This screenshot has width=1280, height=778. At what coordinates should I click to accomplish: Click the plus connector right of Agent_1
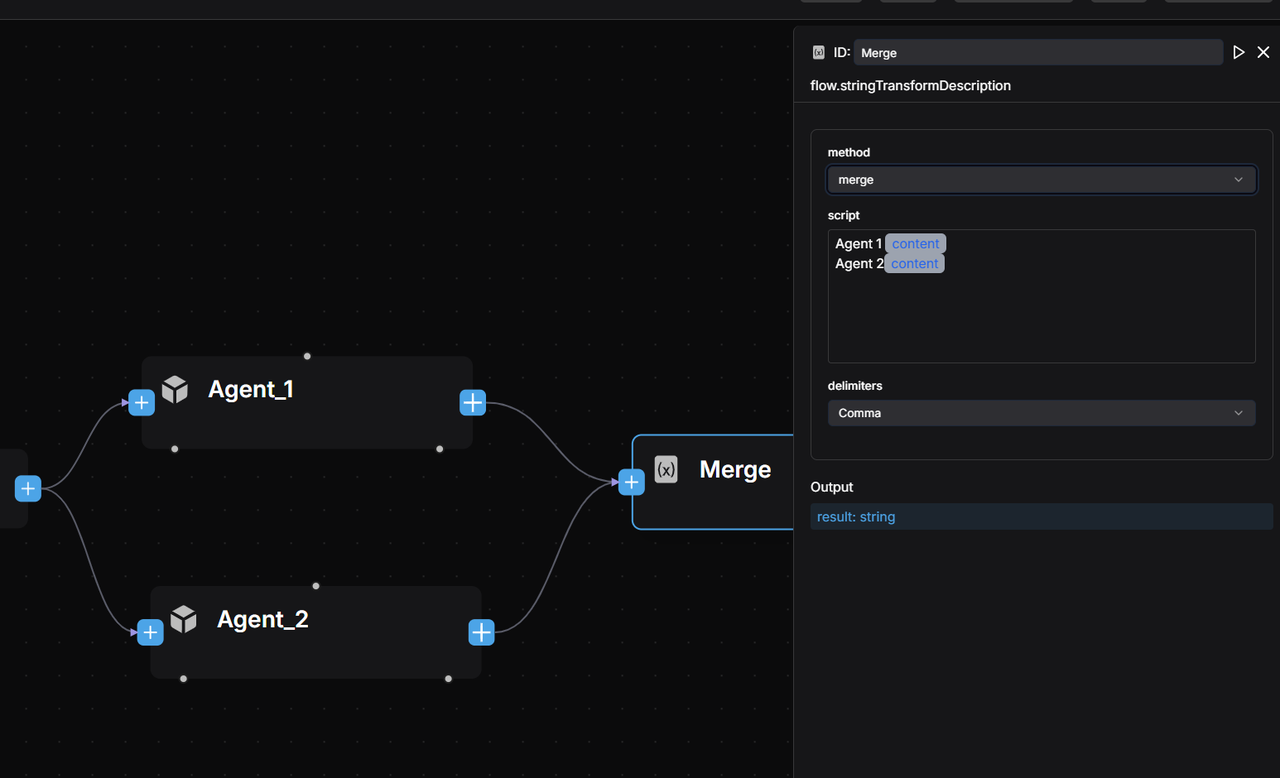[472, 402]
